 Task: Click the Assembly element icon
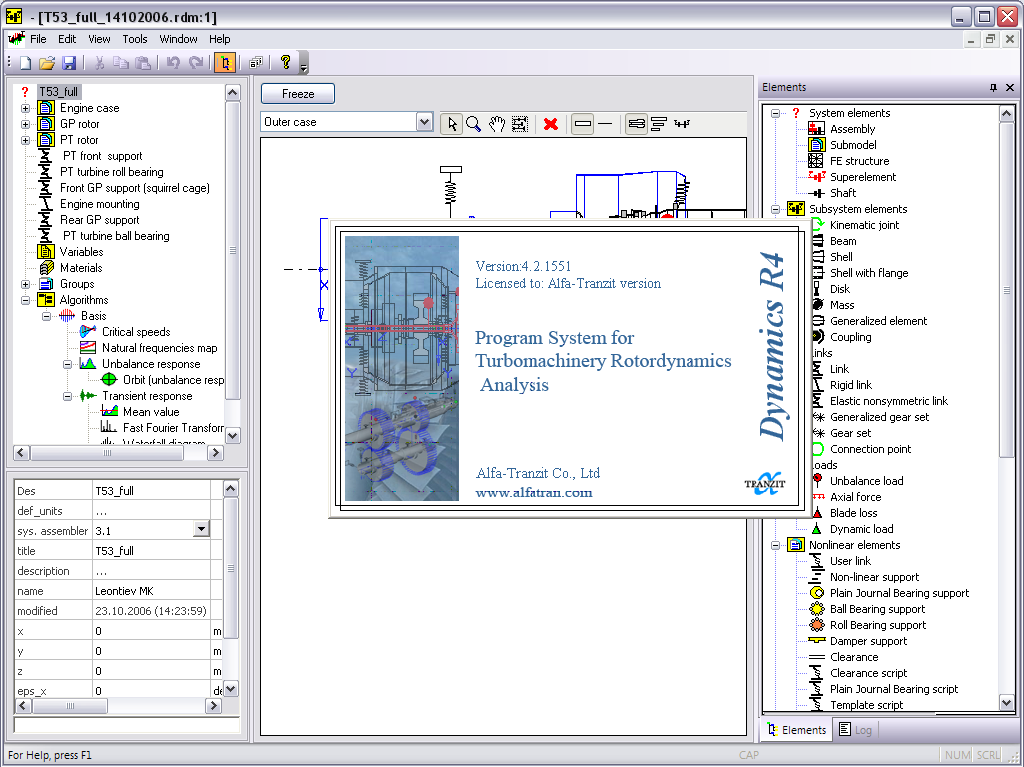816,129
